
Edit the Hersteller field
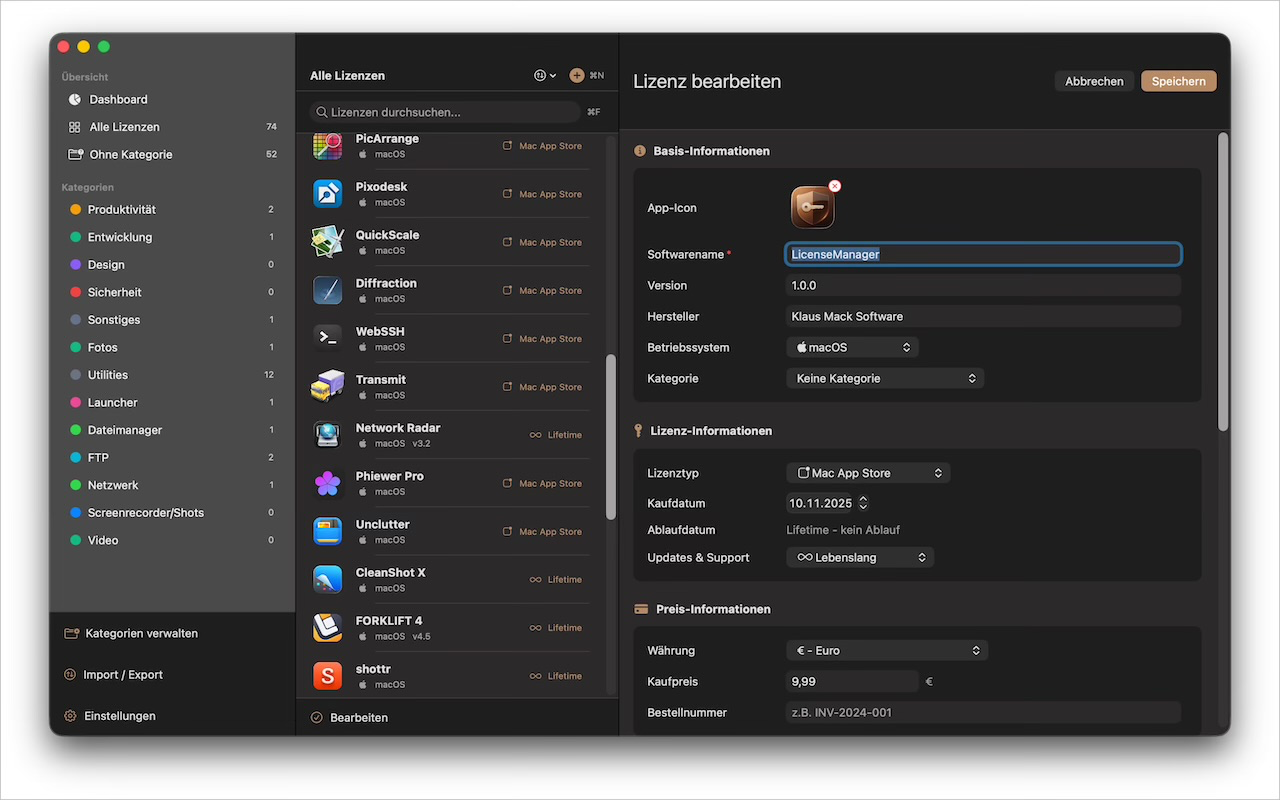tap(984, 316)
